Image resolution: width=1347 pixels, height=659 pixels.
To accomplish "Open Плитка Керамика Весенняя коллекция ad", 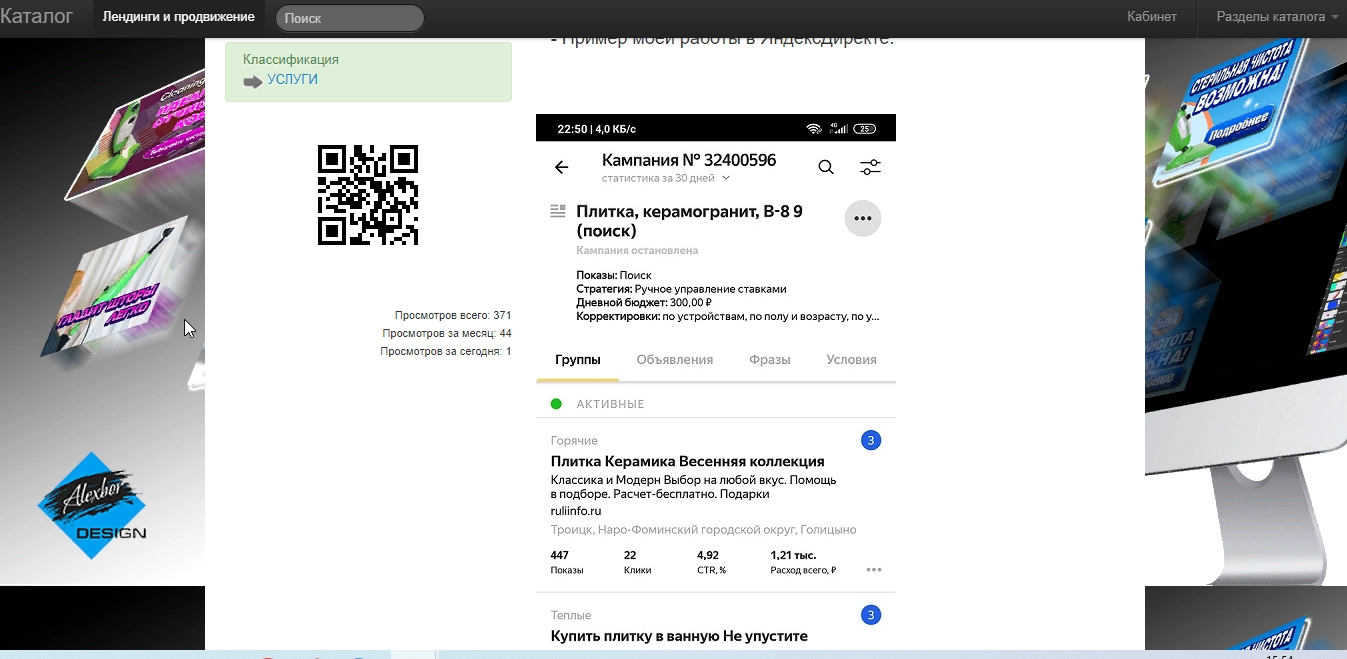I will pos(688,462).
